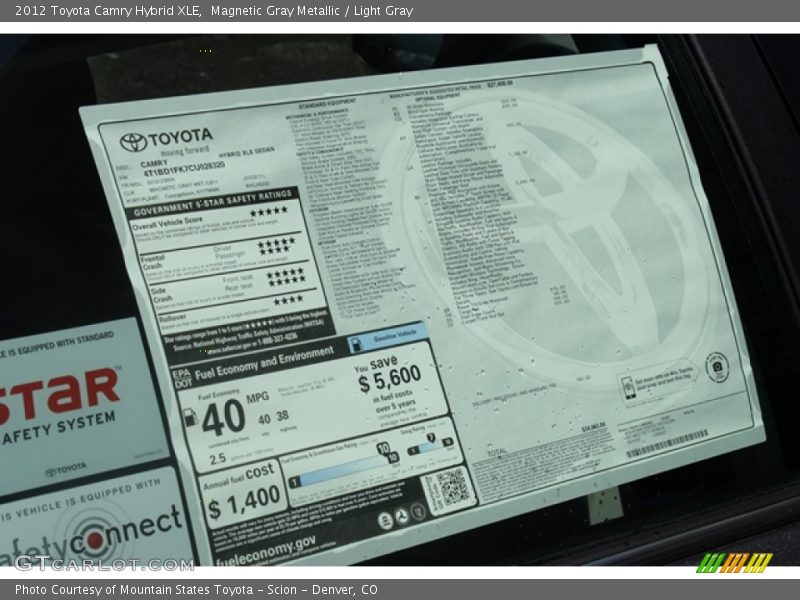The image size is (800, 600).
Task: Click the Rollover star rating
Action: click(288, 299)
